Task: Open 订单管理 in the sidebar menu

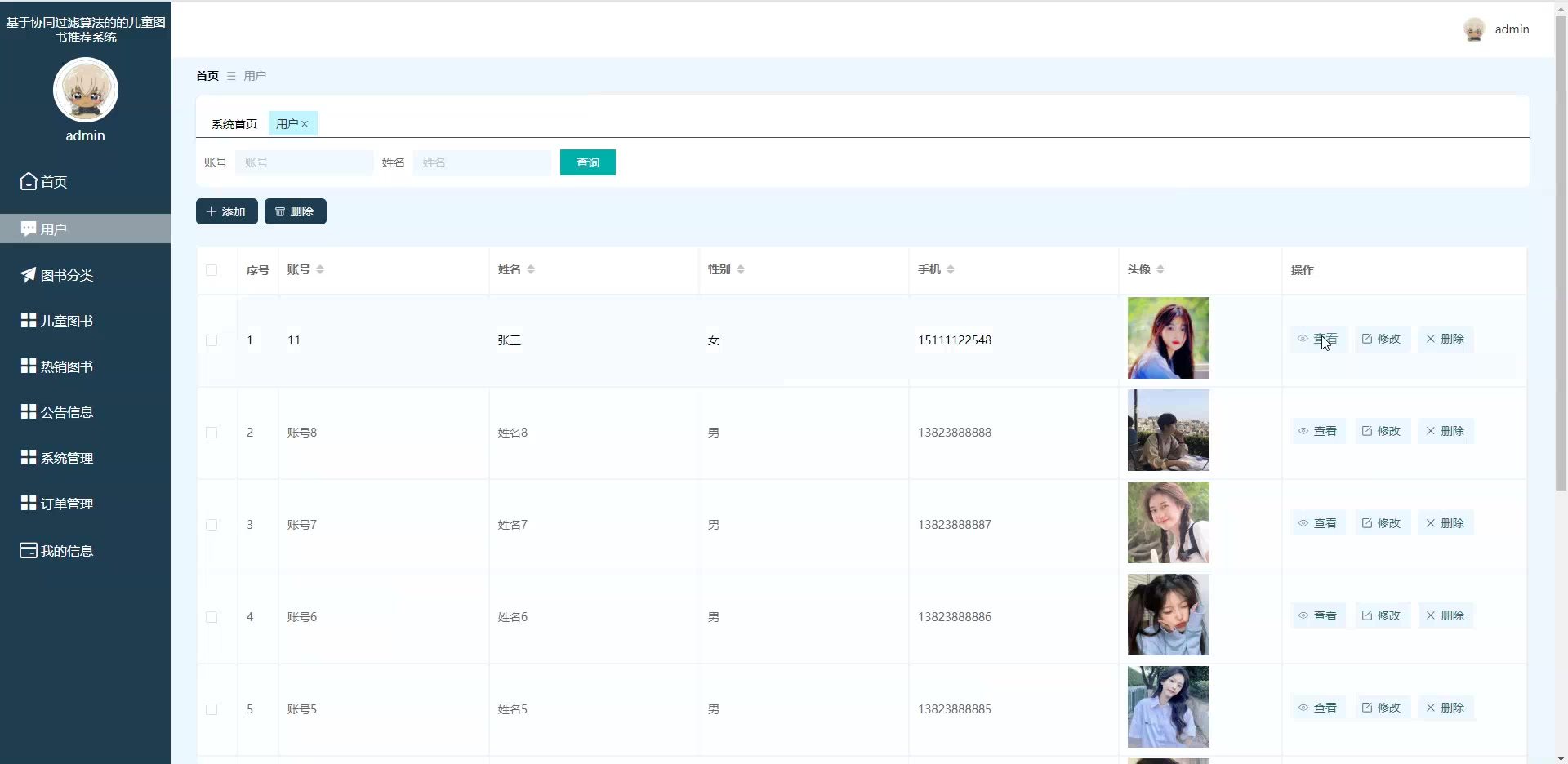Action: (67, 504)
